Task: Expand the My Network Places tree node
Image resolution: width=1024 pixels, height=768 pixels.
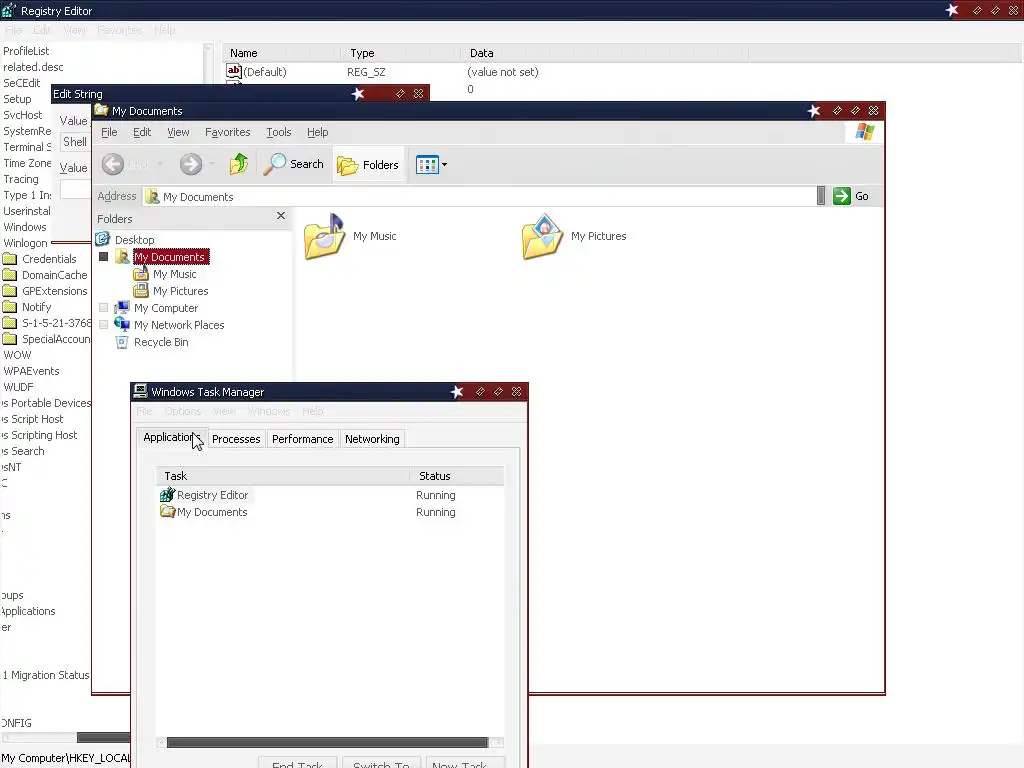Action: 103,325
